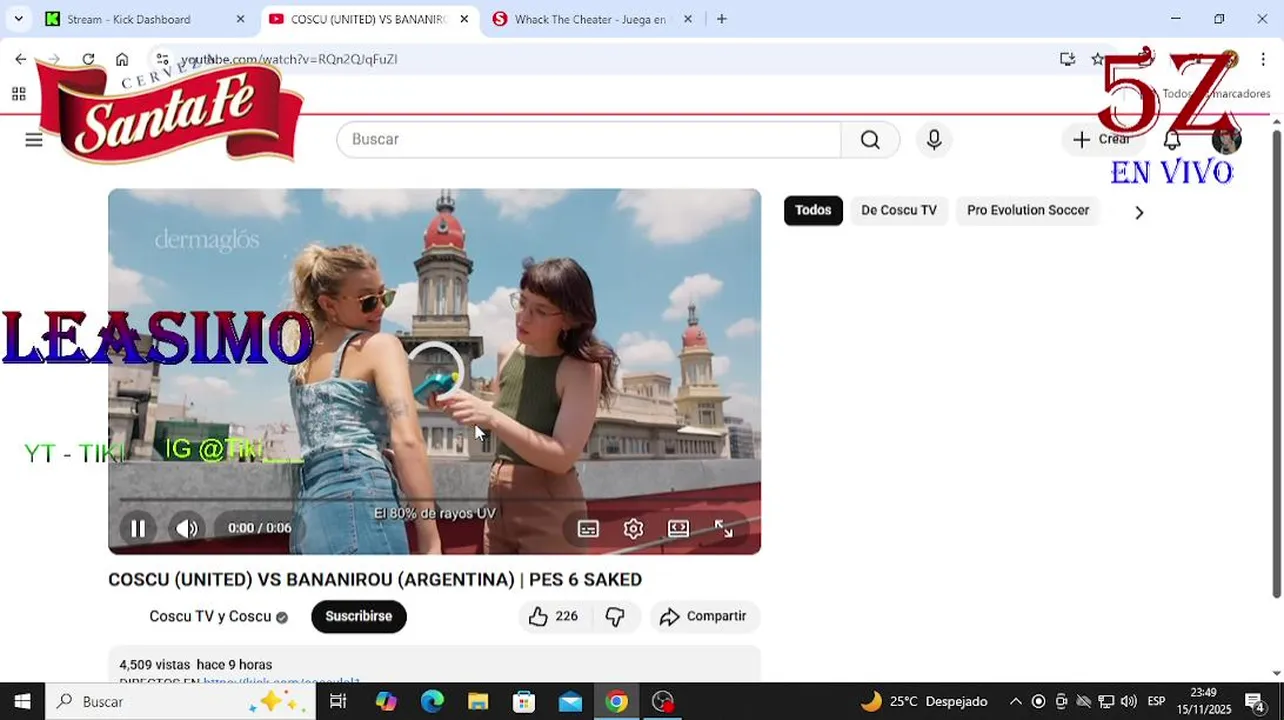Select the Pro Evolution Soccer chip
This screenshot has width=1284, height=720.
tap(1028, 210)
